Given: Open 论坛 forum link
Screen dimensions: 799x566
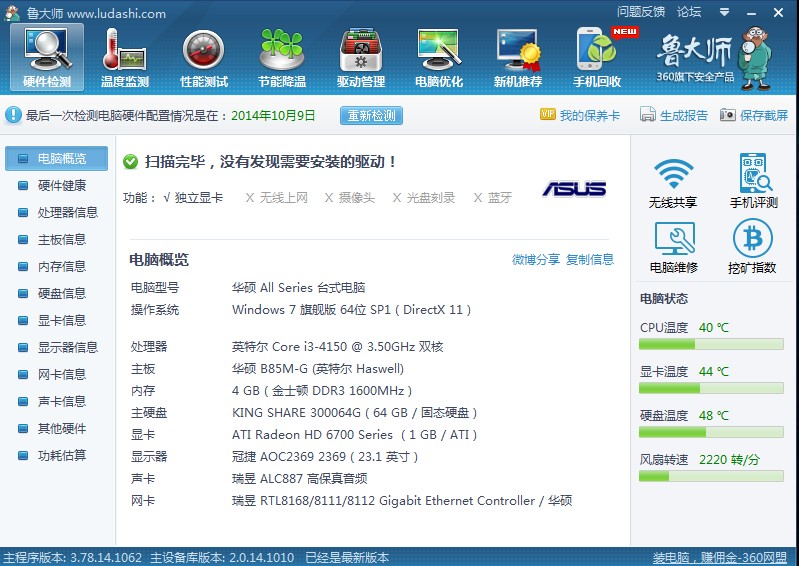Looking at the screenshot, I should point(689,12).
